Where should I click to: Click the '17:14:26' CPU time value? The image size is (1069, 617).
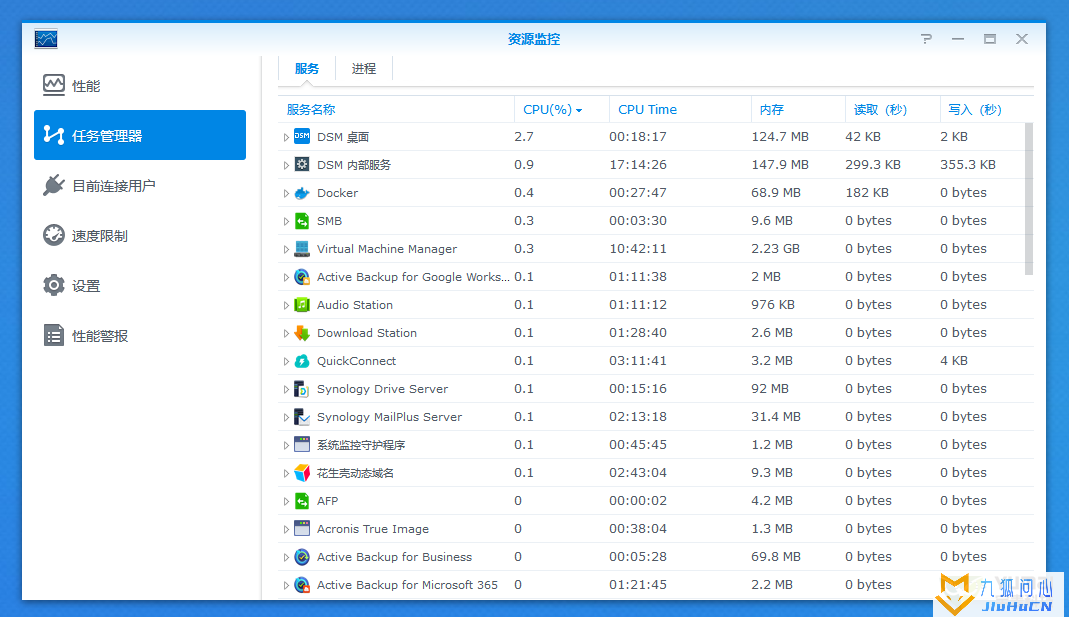click(638, 164)
